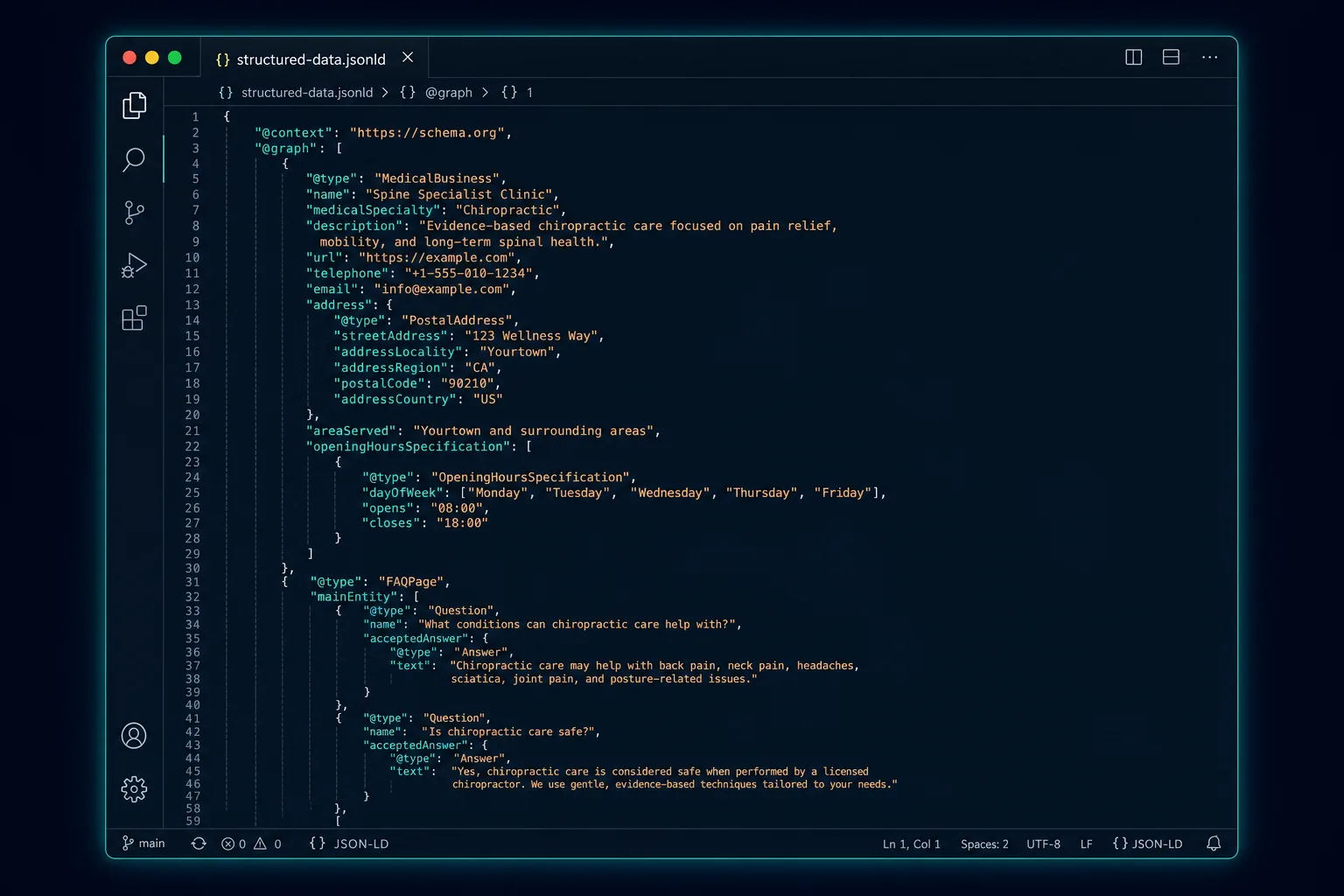Click "123 Wellness Way" value

(x=531, y=336)
